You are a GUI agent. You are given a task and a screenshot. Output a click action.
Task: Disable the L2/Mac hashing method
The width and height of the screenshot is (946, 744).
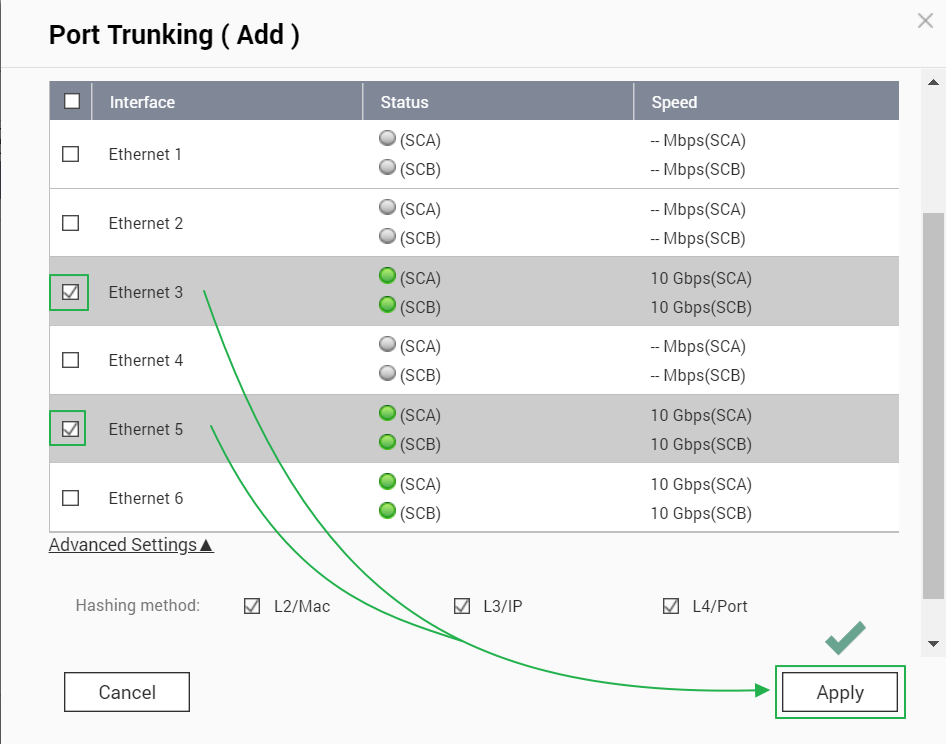pyautogui.click(x=252, y=606)
